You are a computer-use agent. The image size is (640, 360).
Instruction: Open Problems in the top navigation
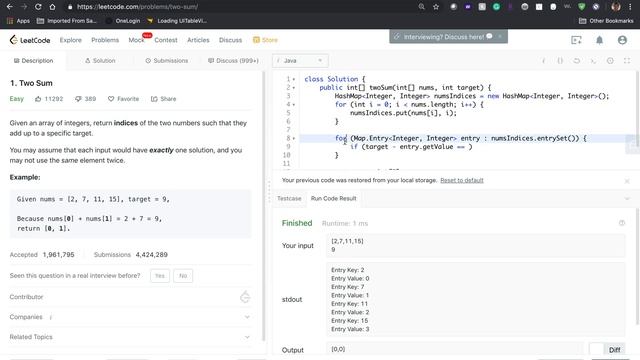[105, 40]
